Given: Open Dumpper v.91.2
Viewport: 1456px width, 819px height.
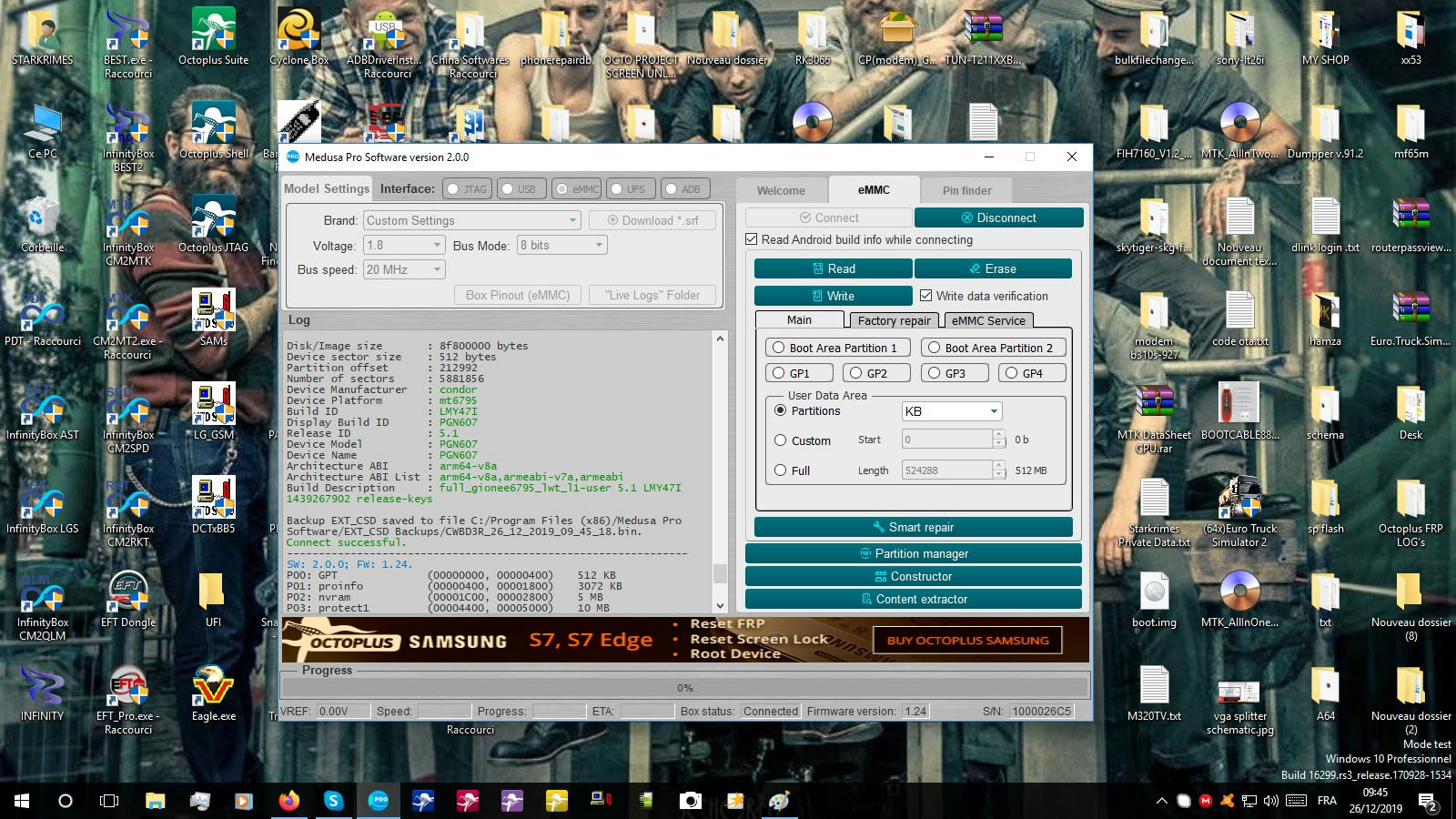Looking at the screenshot, I should tap(1327, 126).
